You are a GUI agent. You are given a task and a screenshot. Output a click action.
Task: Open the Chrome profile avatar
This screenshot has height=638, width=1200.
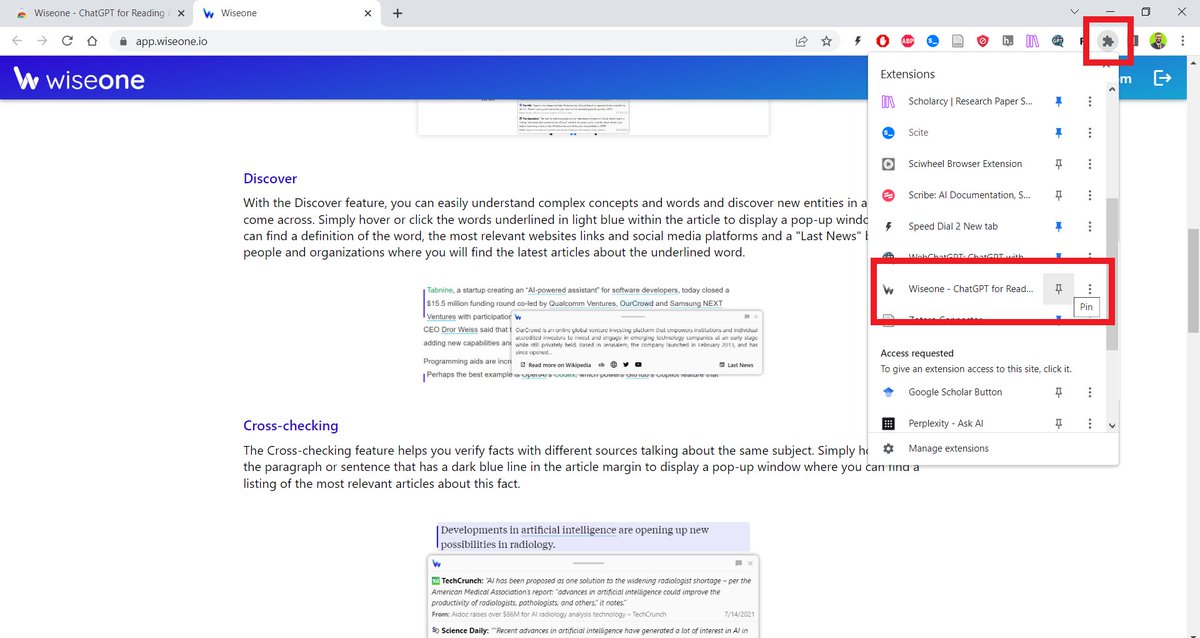coord(1158,41)
